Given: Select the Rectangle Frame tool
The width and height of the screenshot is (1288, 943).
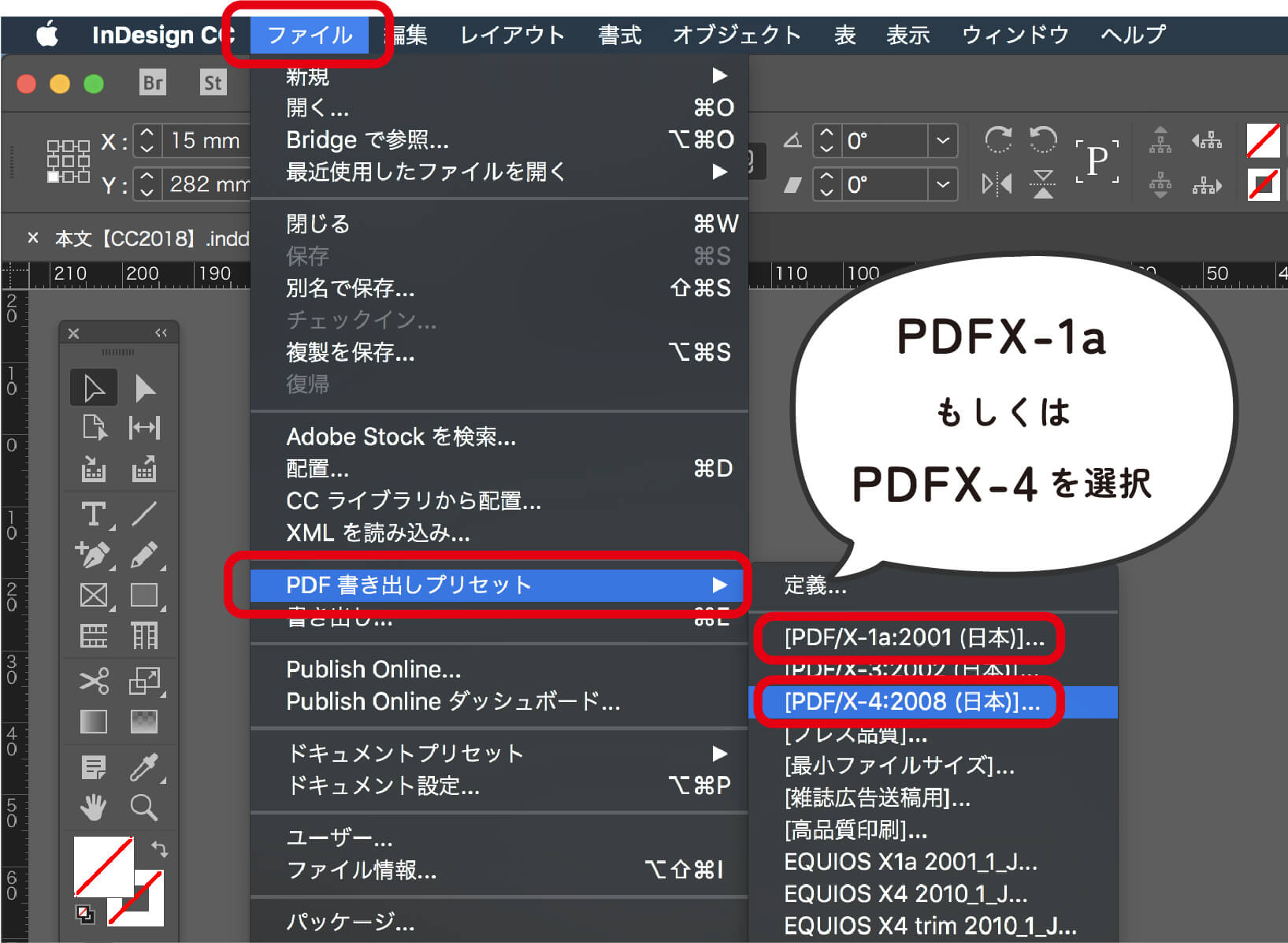Looking at the screenshot, I should tap(94, 595).
